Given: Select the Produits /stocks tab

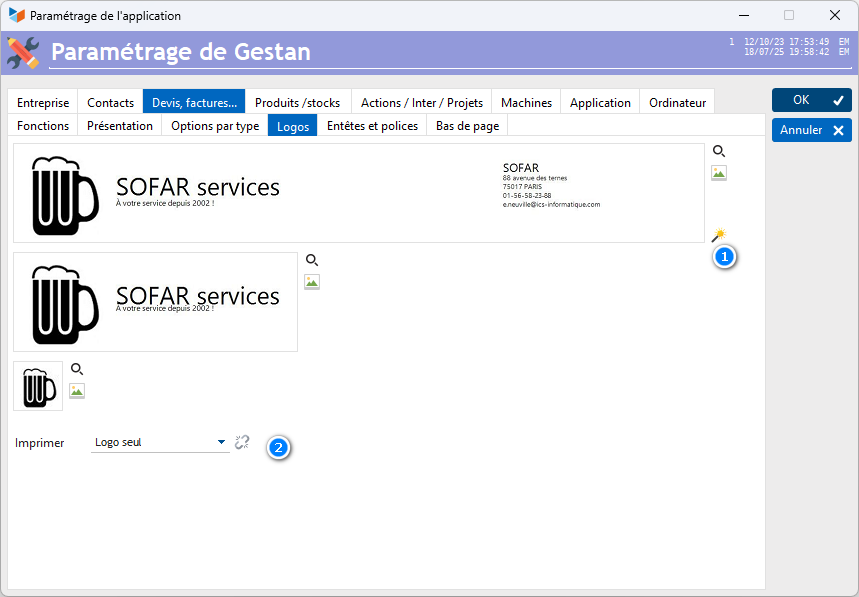Looking at the screenshot, I should click(x=297, y=102).
